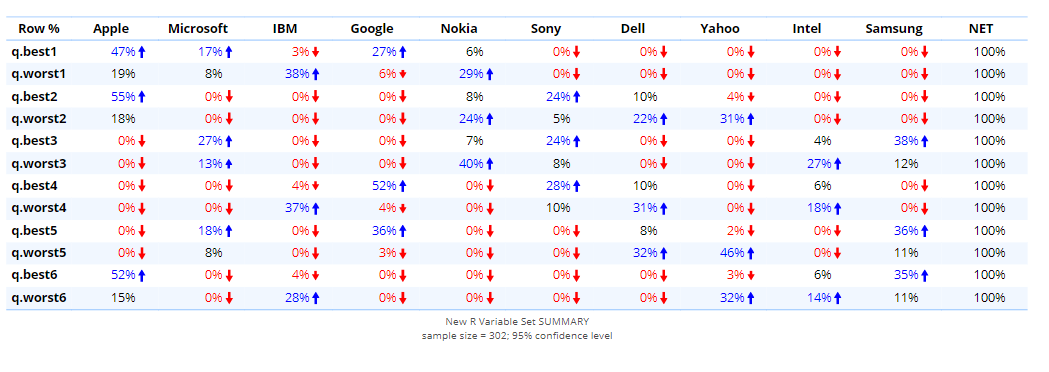Click the red down arrow beside Google 6% in q.worst1

[x=403, y=74]
